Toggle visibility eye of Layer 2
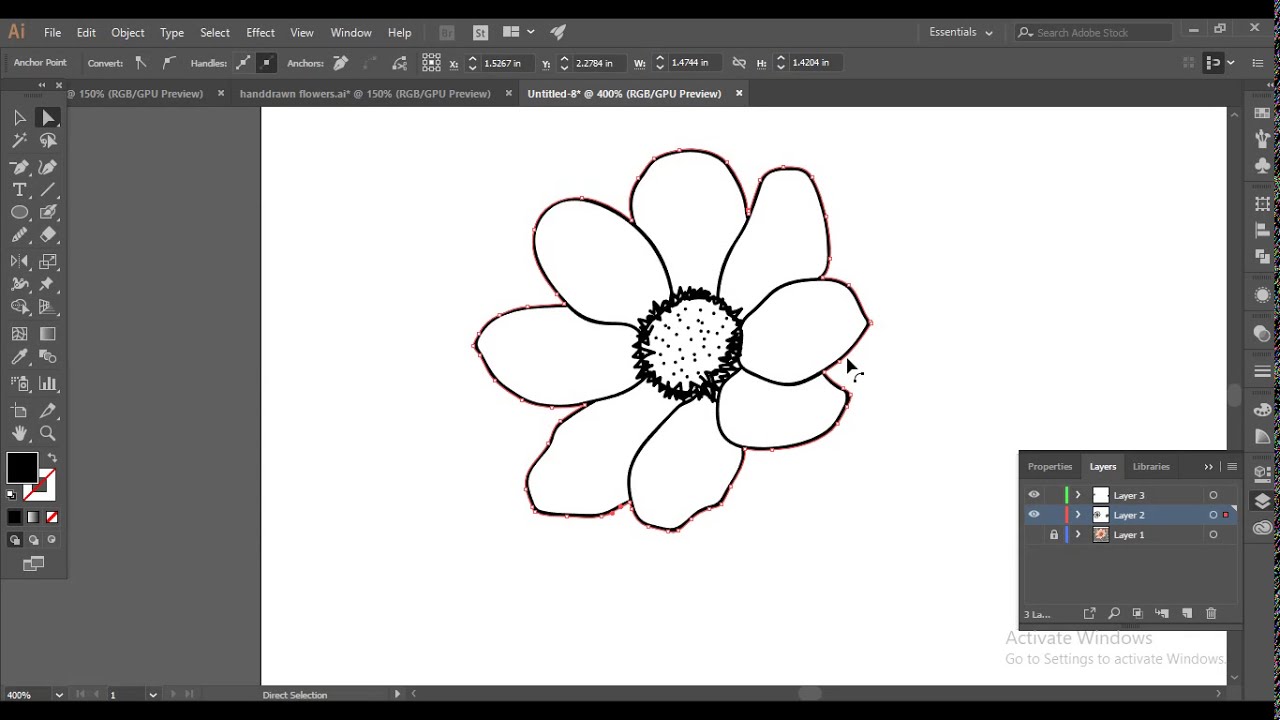1280x720 pixels. point(1034,515)
